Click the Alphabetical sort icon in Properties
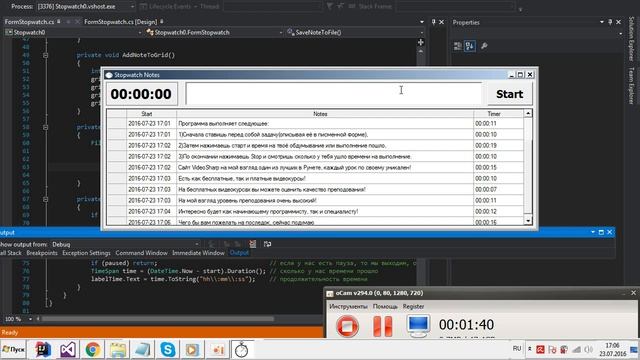 [x=470, y=46]
